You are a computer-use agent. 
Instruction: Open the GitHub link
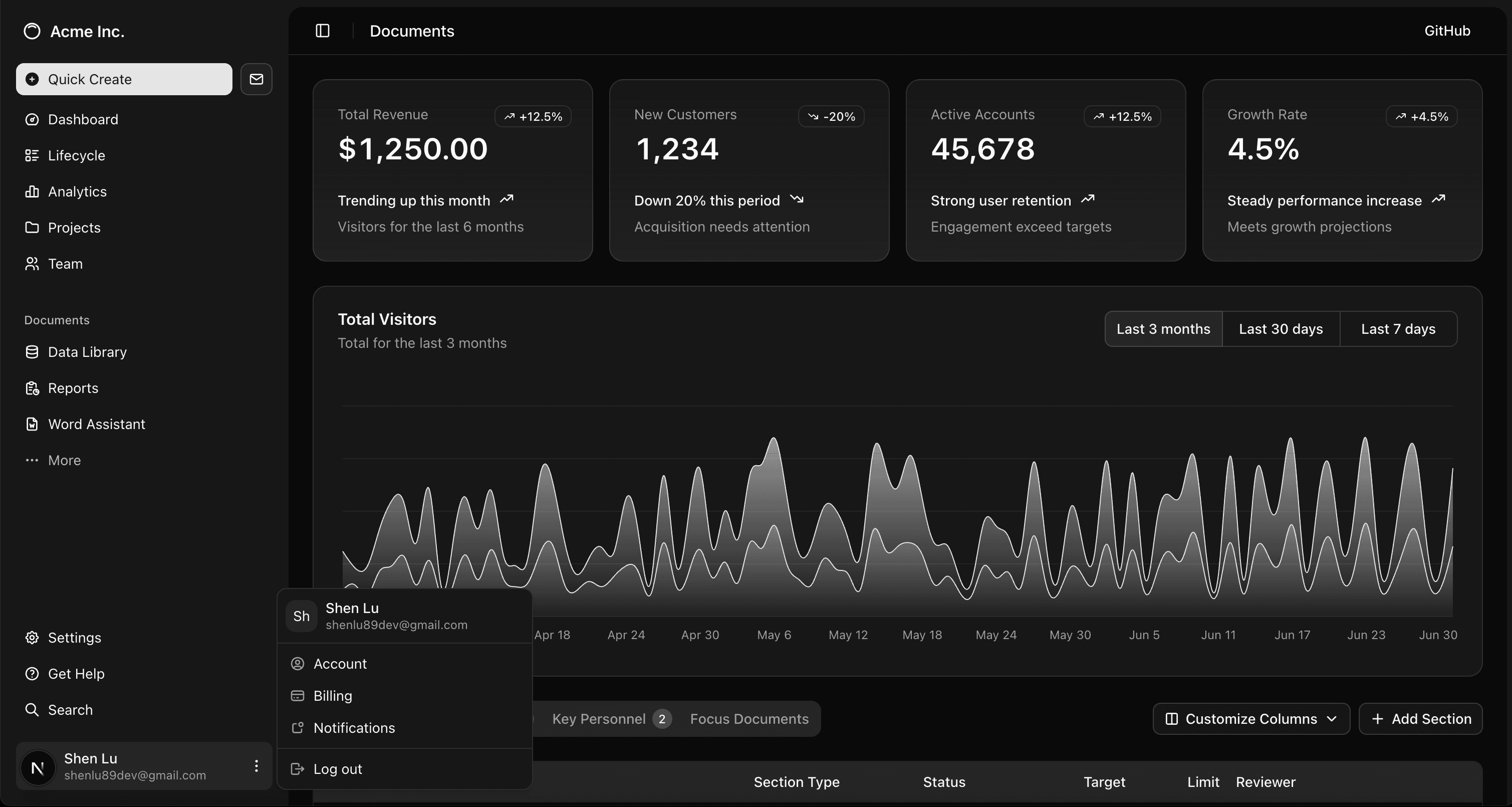[1447, 31]
